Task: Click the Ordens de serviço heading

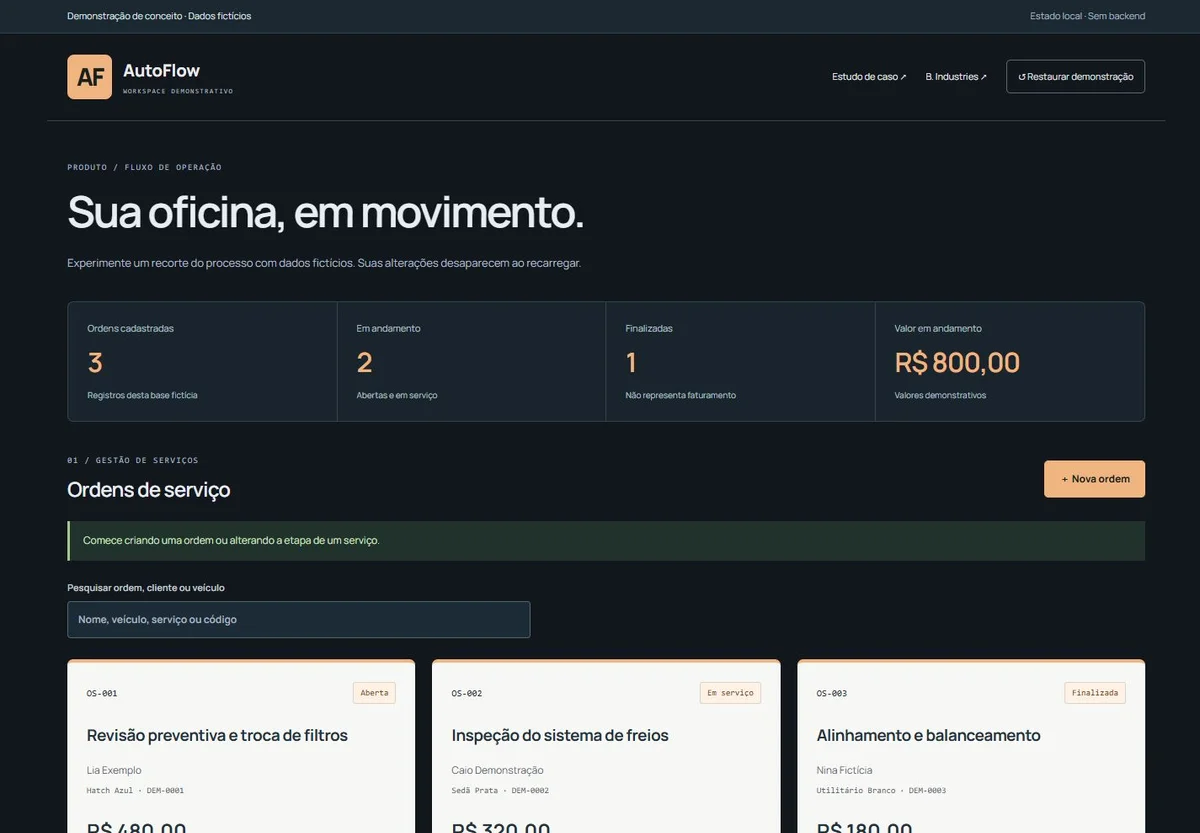Action: tap(148, 490)
